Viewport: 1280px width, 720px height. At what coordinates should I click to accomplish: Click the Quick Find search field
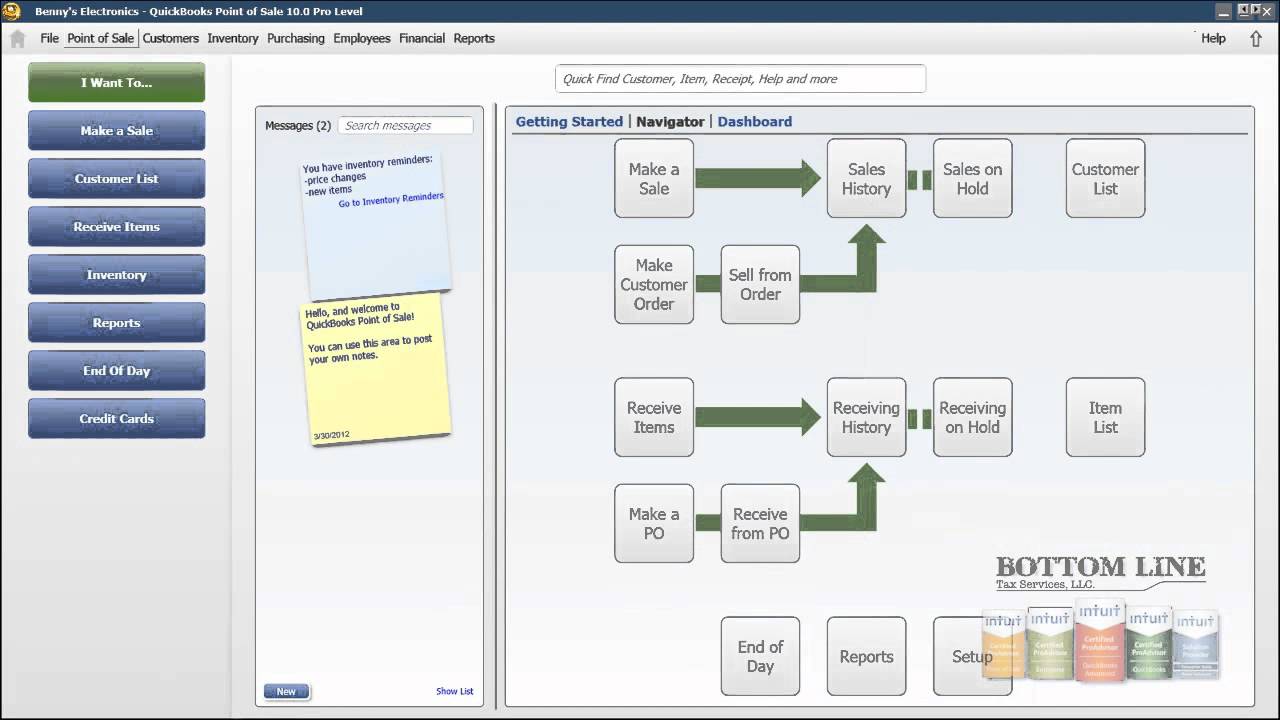[740, 79]
